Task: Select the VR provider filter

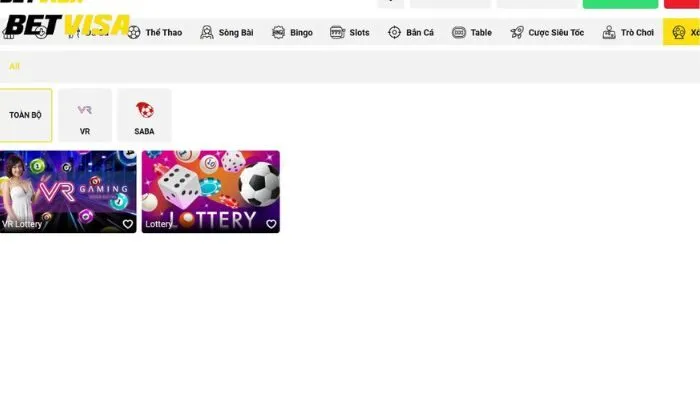Action: coord(85,115)
